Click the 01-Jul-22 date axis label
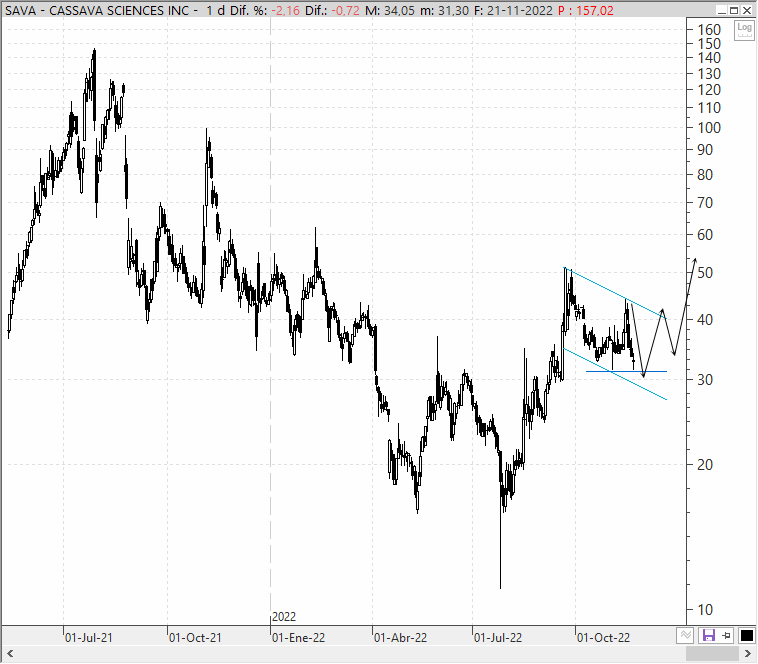The width and height of the screenshot is (758, 664). (498, 638)
